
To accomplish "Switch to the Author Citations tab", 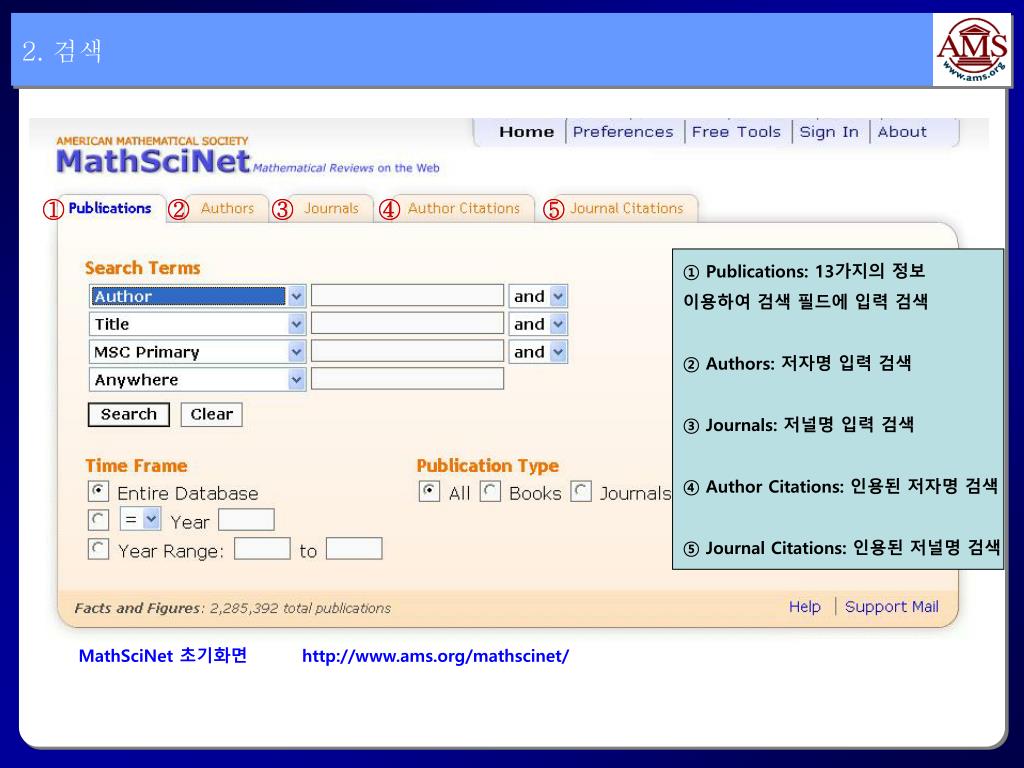I will pyautogui.click(x=464, y=208).
